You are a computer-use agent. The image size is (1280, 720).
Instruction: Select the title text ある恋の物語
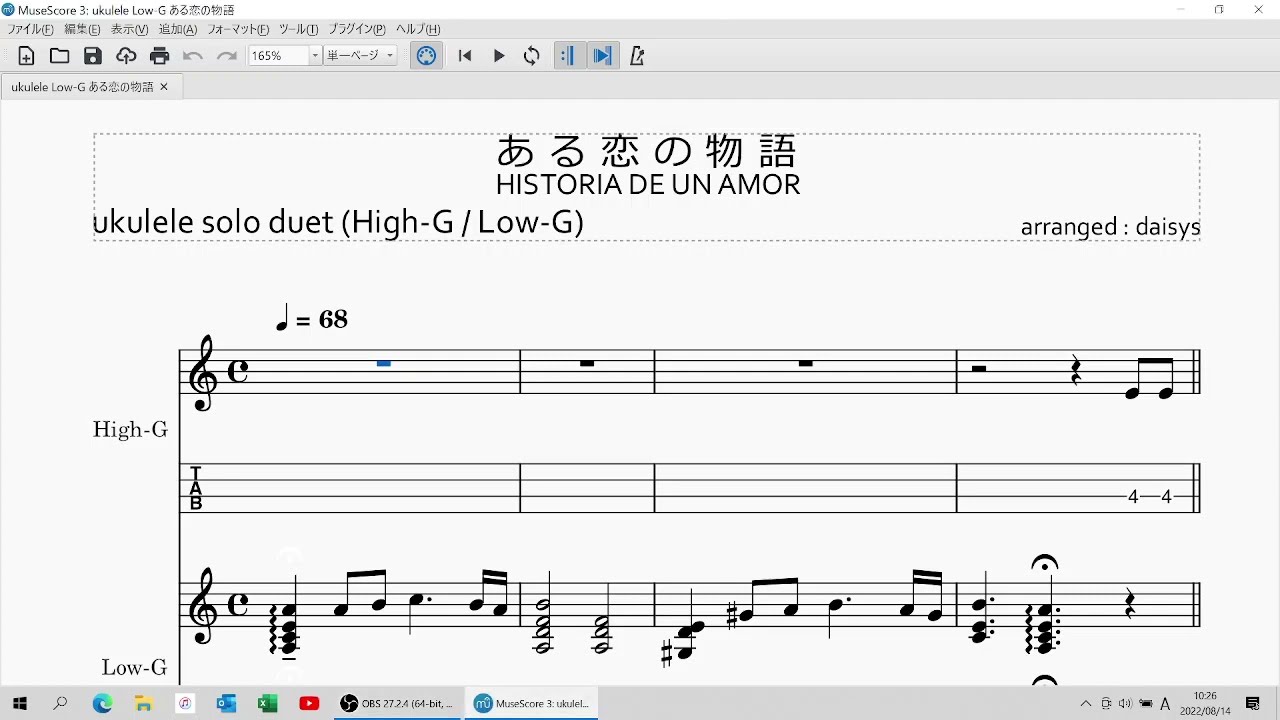coord(647,152)
